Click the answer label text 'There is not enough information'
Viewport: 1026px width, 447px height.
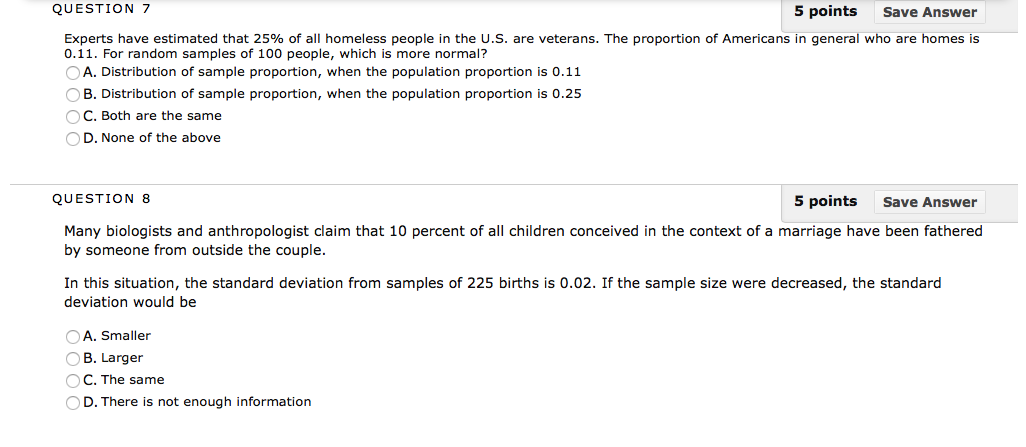coord(206,402)
